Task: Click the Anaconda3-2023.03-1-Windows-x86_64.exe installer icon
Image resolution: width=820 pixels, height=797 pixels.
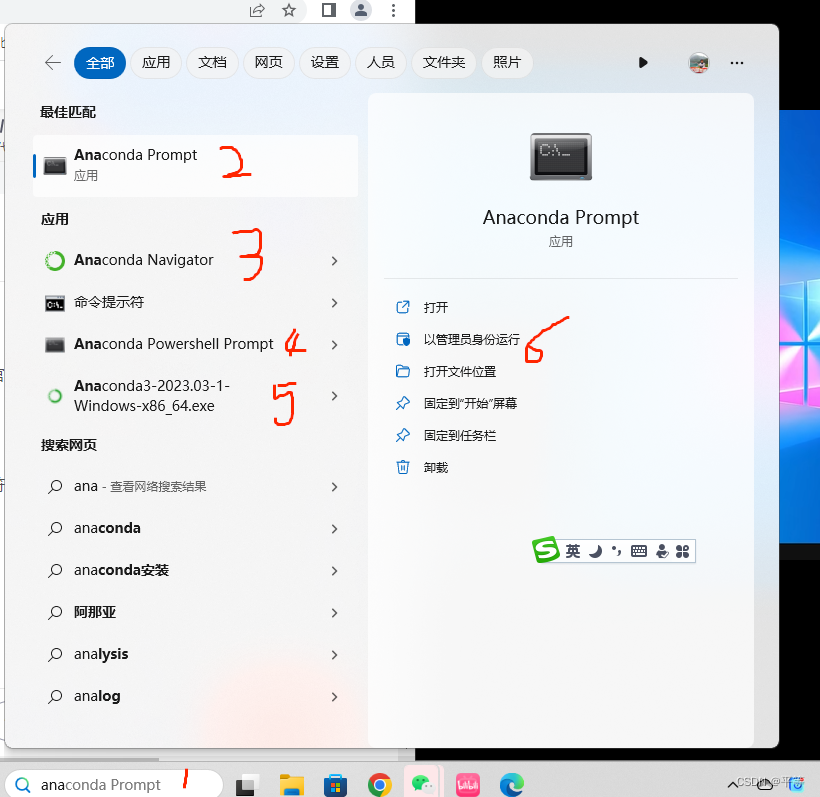Action: (55, 396)
